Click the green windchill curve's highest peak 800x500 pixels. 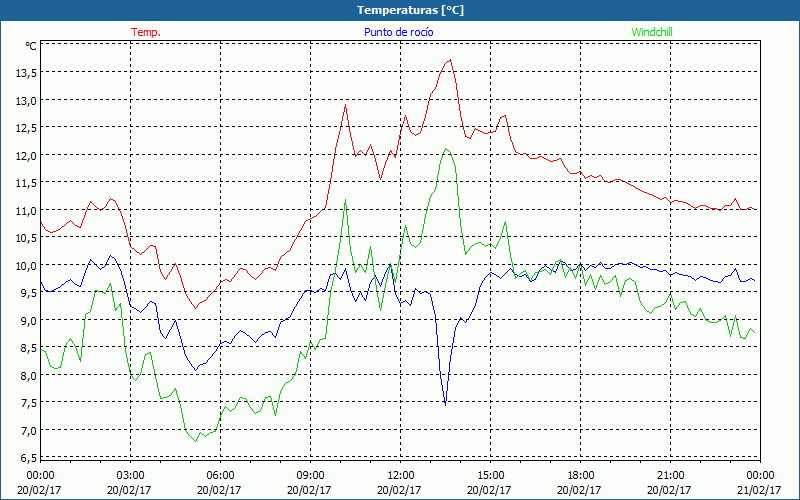click(x=446, y=149)
